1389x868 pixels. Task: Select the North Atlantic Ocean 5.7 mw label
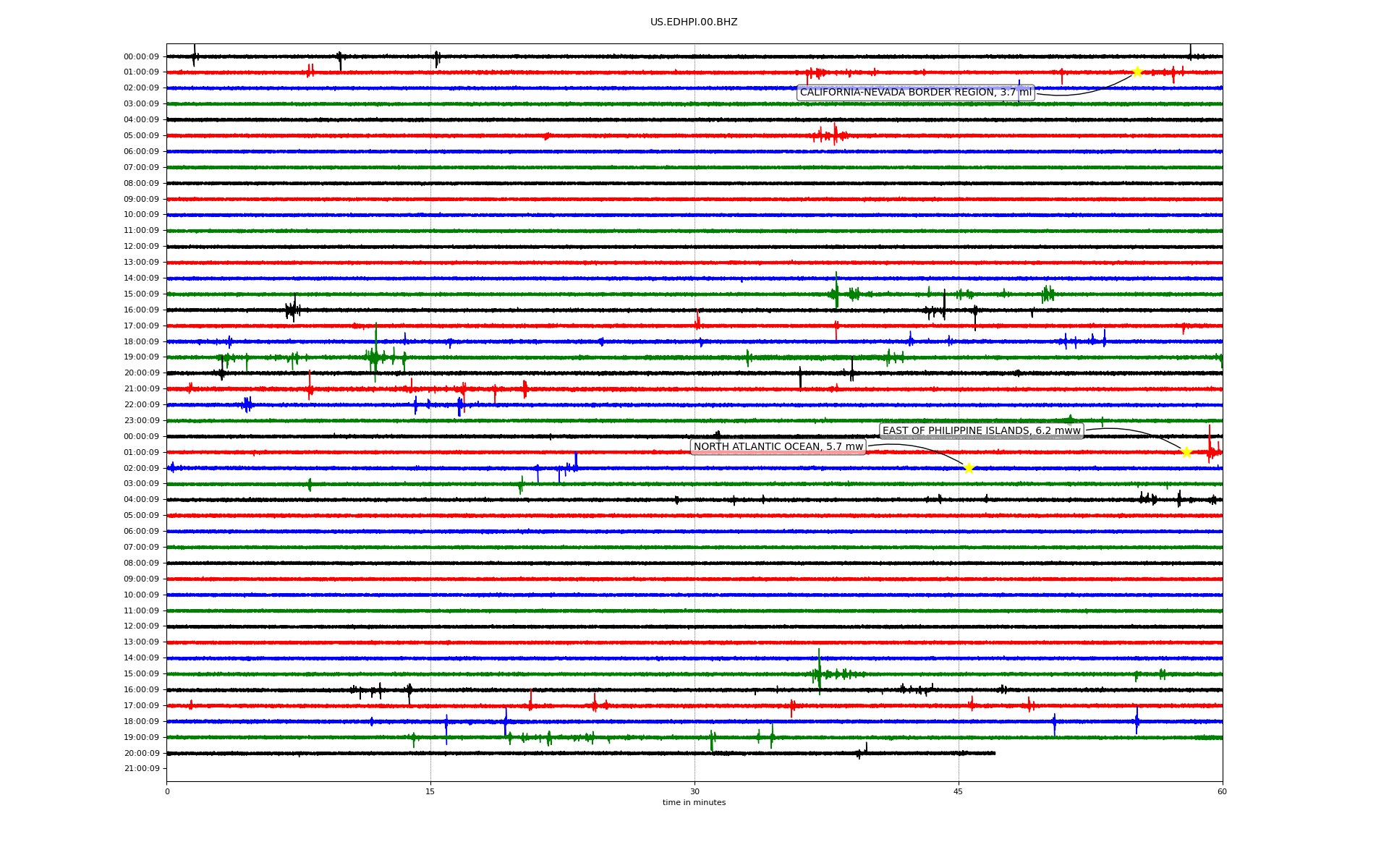coord(778,447)
